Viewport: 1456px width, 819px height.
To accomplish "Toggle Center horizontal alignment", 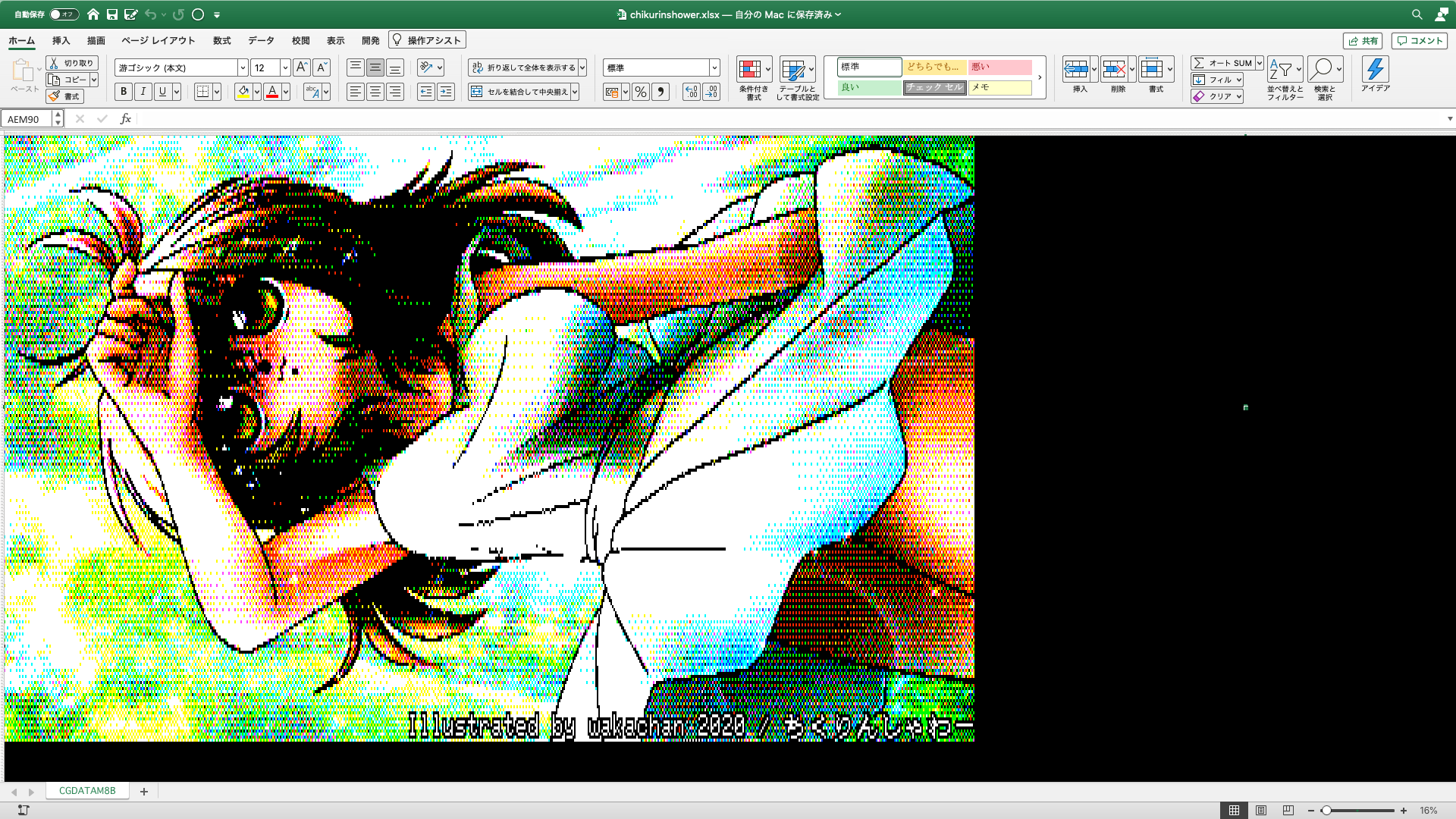I will (x=375, y=92).
